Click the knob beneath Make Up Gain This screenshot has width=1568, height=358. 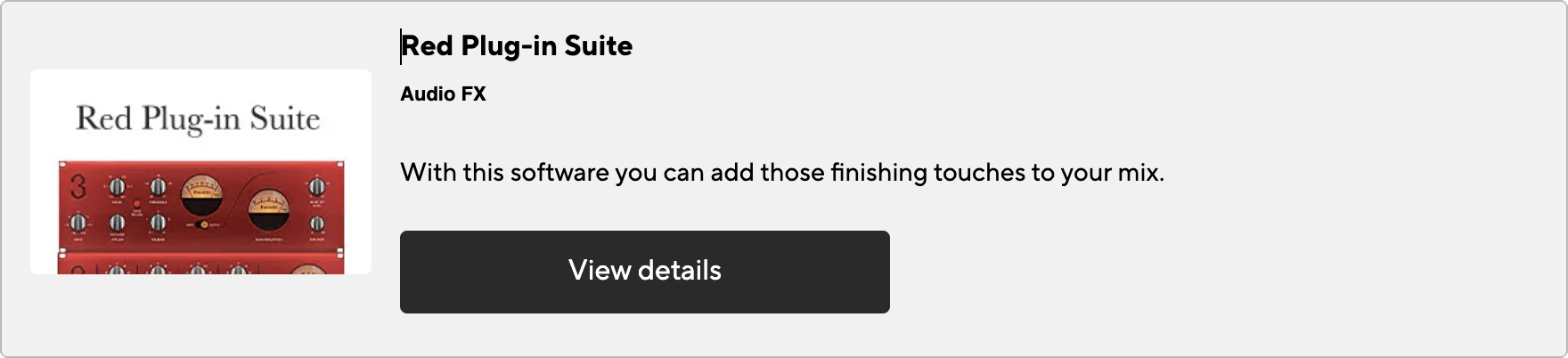click(316, 224)
